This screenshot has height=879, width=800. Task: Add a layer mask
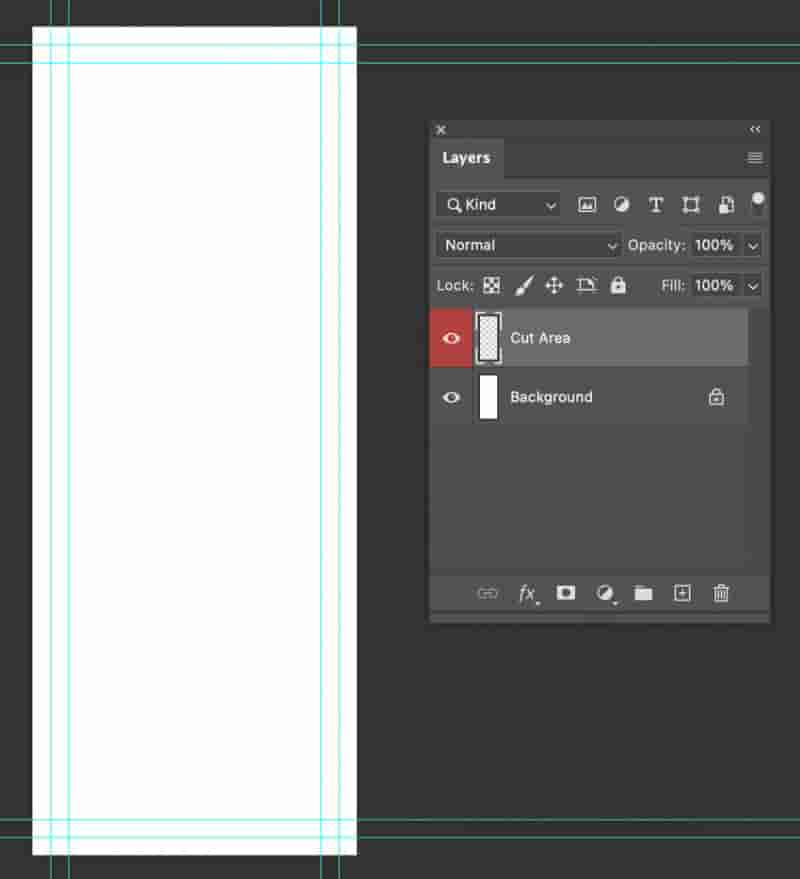566,593
